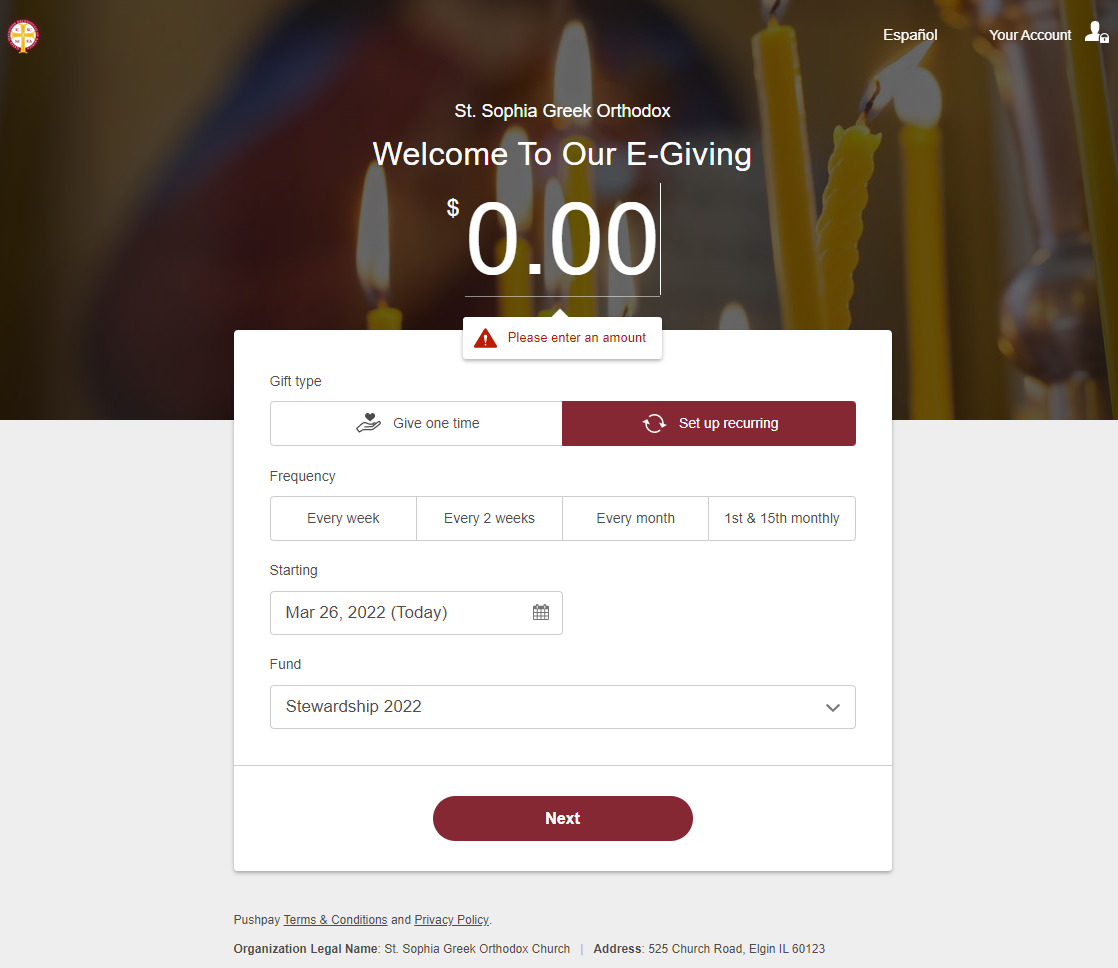This screenshot has width=1118, height=968.
Task: Open Your Account menu
Action: coord(1030,35)
